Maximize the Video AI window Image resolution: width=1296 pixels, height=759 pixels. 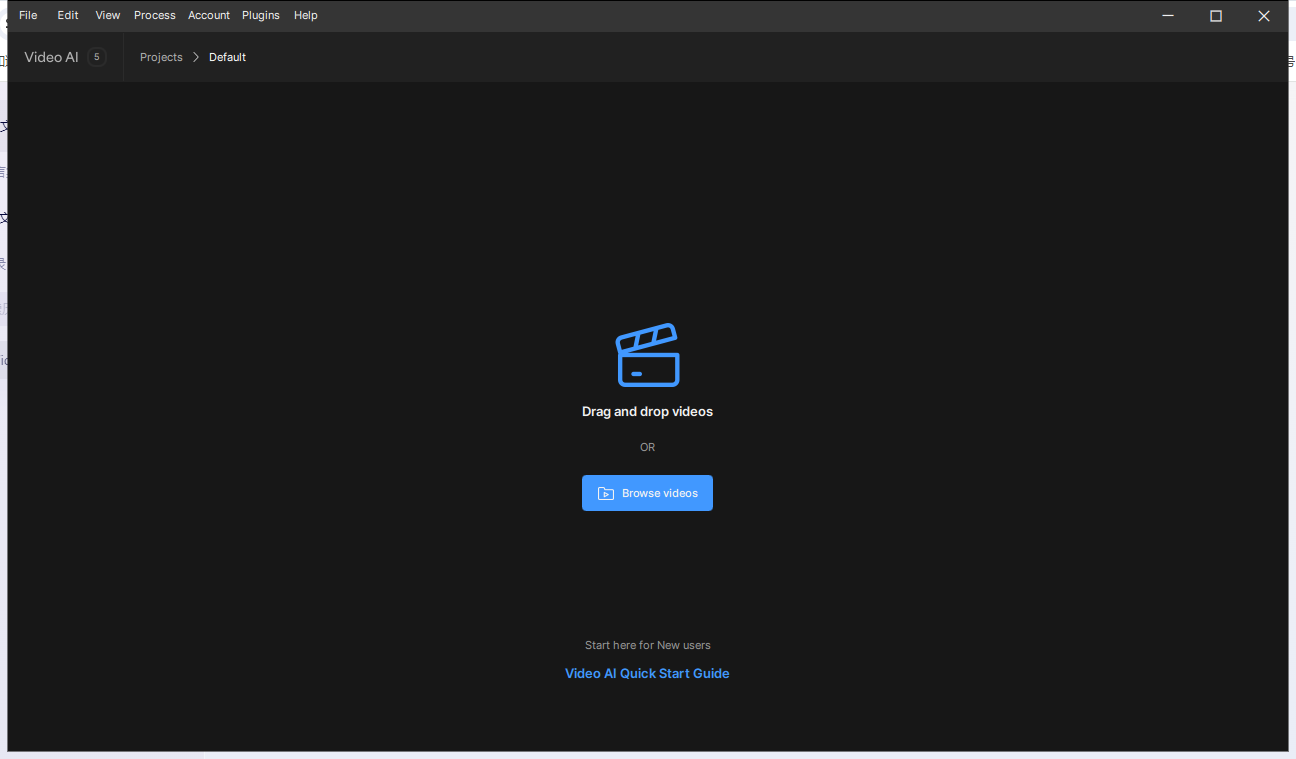1215,15
